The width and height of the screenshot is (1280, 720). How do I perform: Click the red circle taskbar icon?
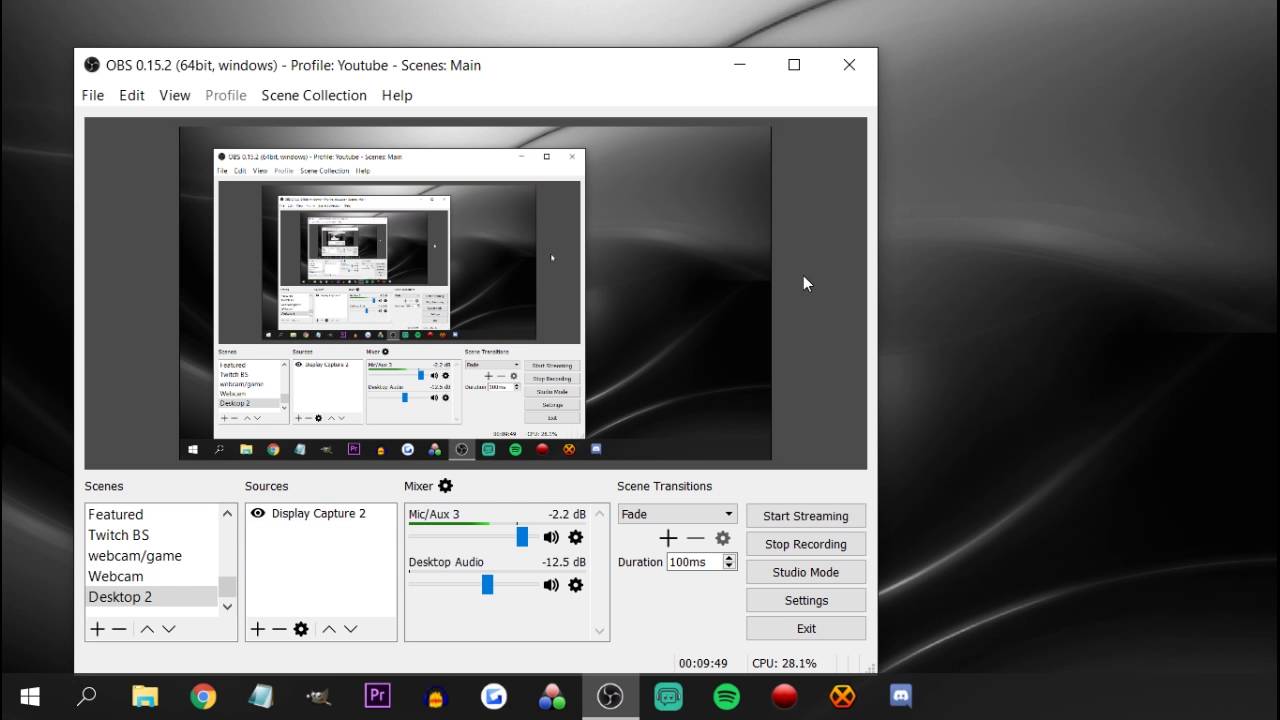784,696
